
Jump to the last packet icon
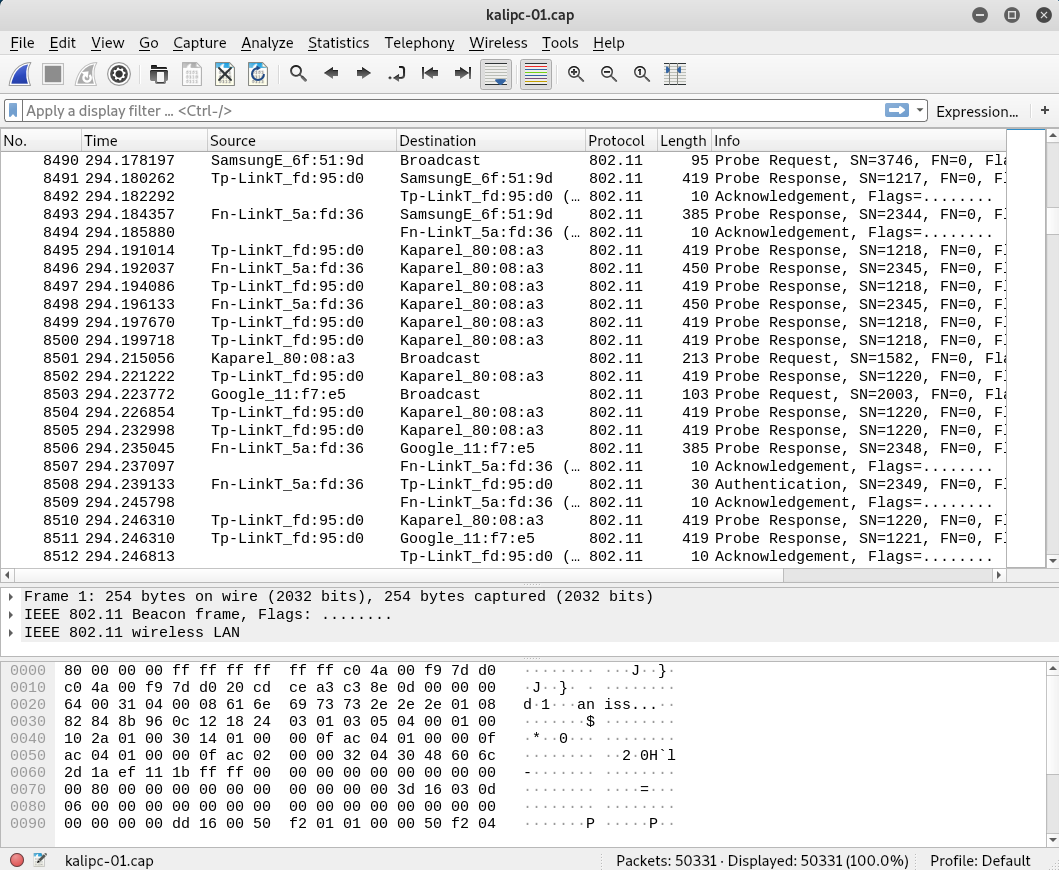[x=463, y=74]
